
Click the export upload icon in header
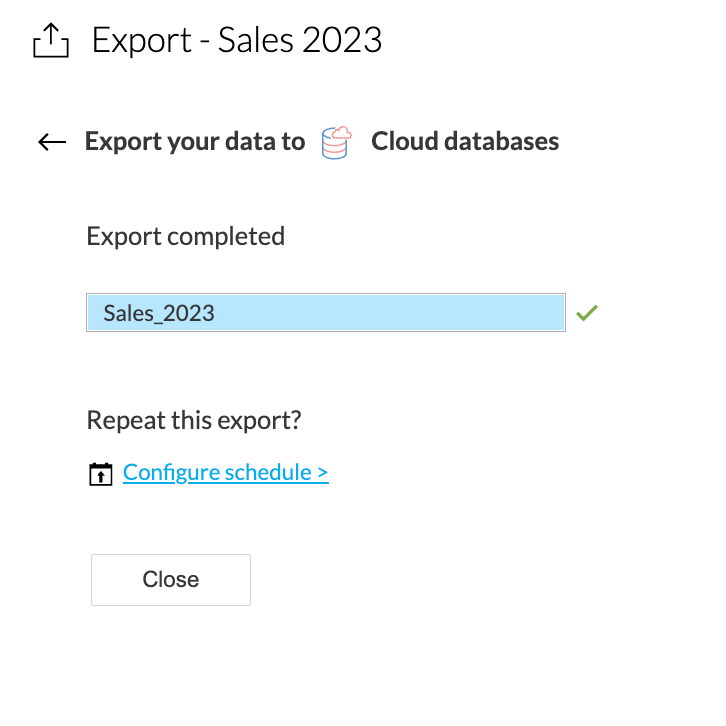(x=51, y=41)
